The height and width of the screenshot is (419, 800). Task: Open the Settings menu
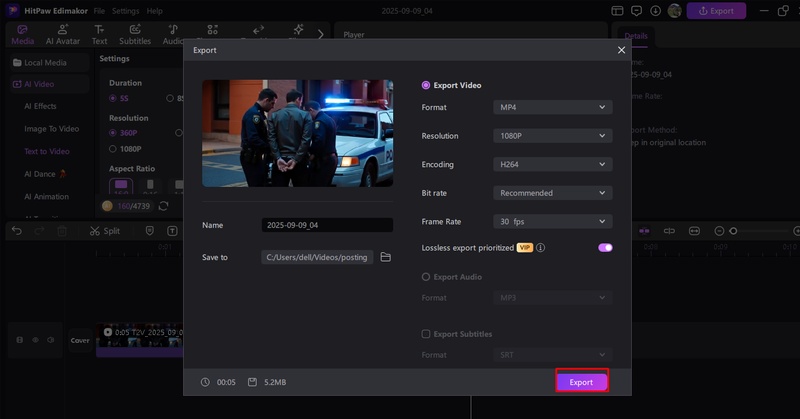(x=126, y=11)
